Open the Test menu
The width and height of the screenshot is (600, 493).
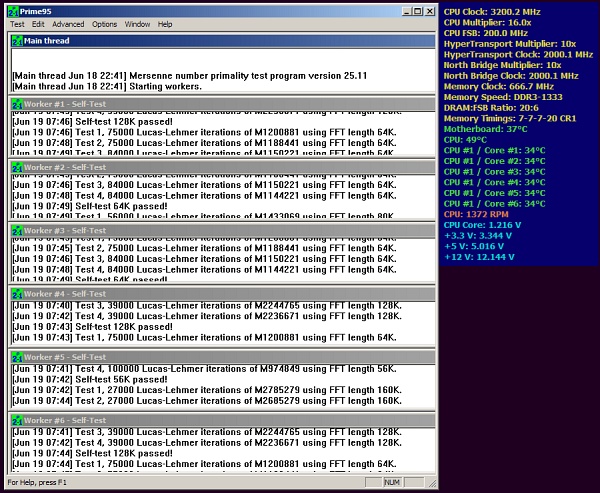(17, 24)
